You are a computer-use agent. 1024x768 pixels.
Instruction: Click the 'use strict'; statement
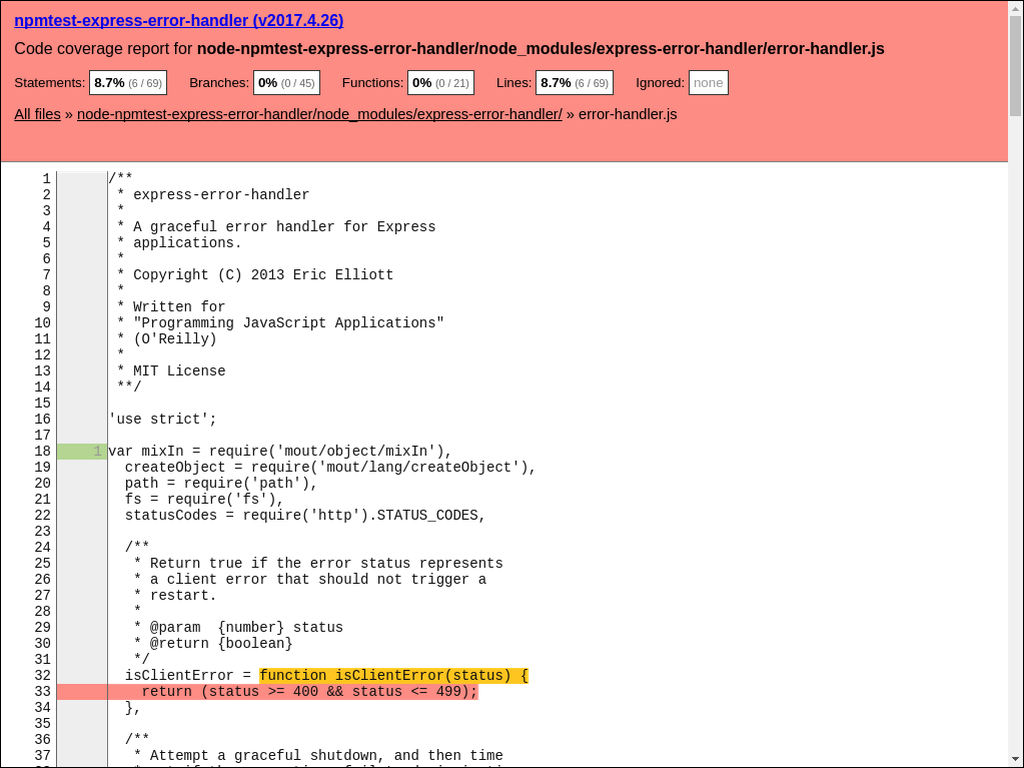162,419
